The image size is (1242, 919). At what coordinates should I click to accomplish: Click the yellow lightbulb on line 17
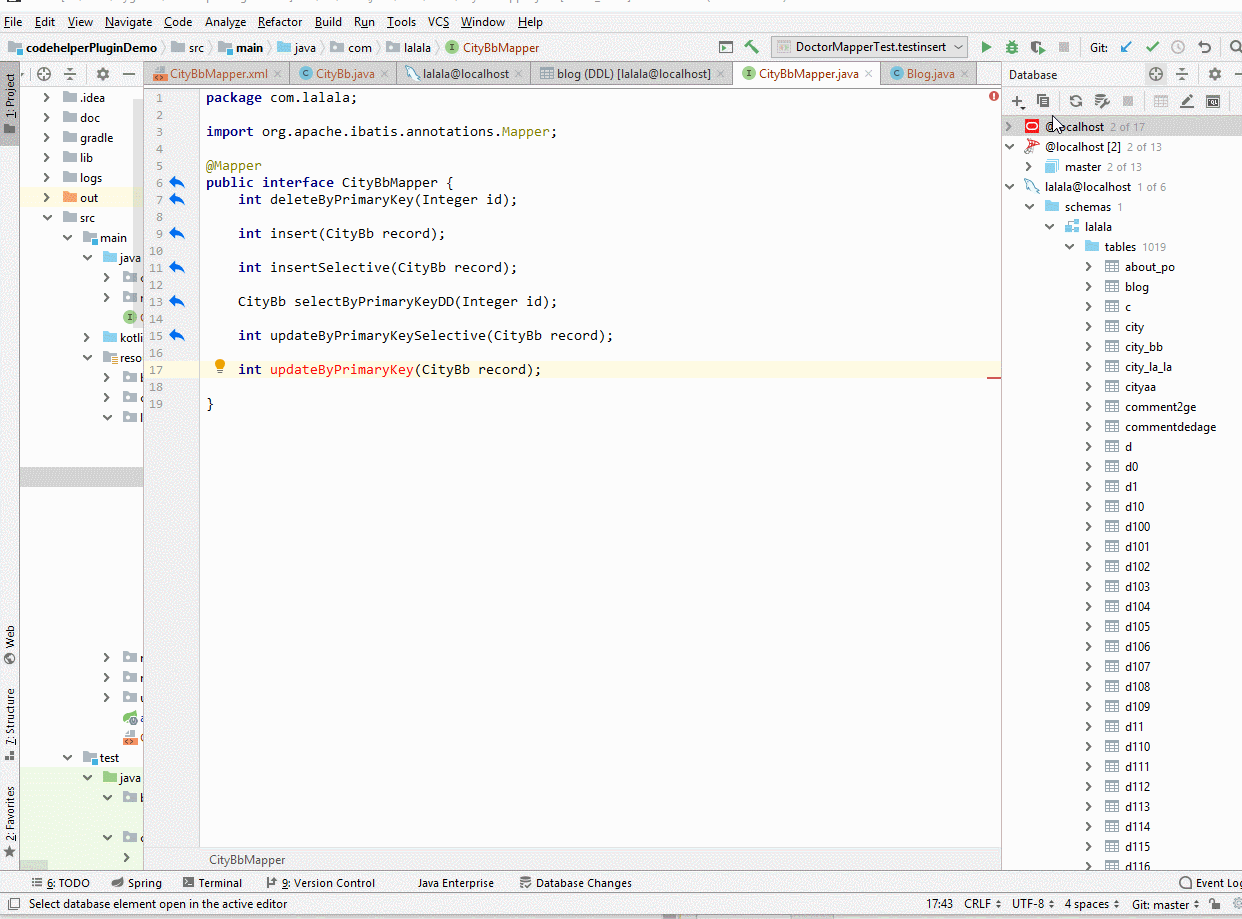(220, 367)
